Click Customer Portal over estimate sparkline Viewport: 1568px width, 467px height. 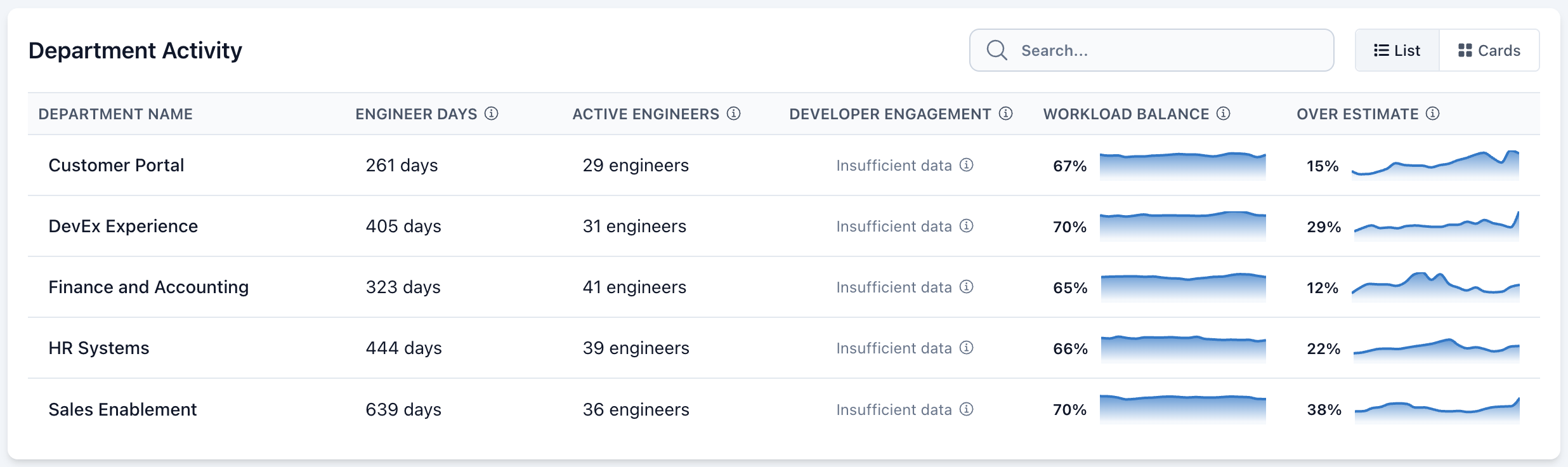(x=1435, y=166)
